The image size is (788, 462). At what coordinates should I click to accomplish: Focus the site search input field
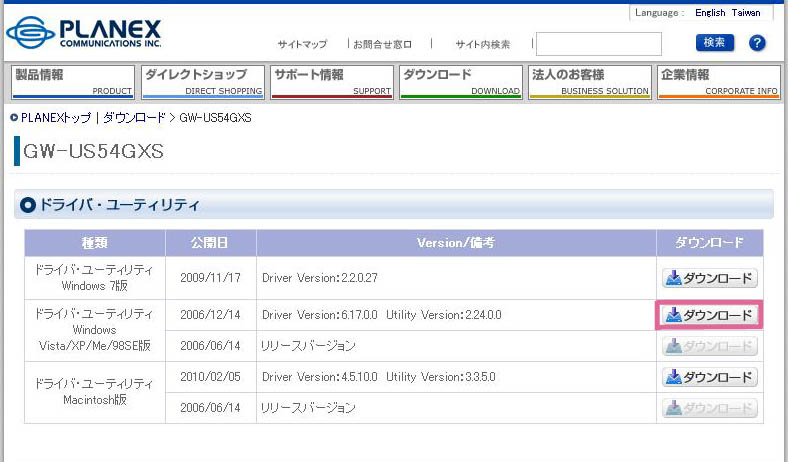(x=599, y=44)
